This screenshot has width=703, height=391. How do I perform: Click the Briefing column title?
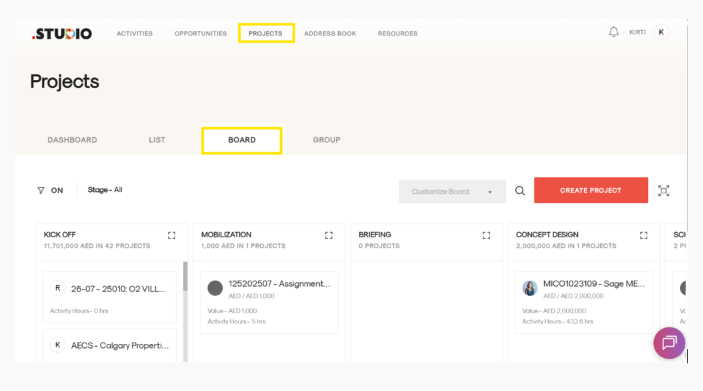click(x=374, y=235)
